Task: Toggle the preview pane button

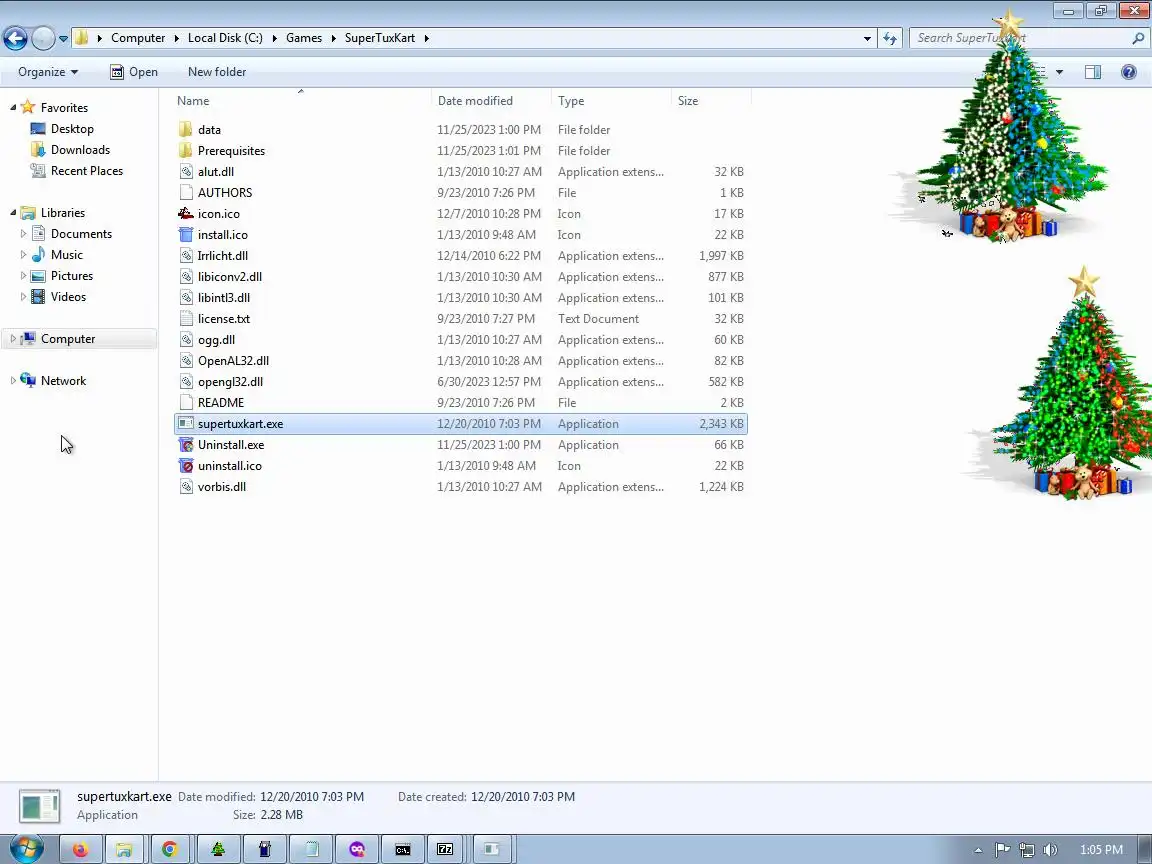Action: (x=1093, y=72)
